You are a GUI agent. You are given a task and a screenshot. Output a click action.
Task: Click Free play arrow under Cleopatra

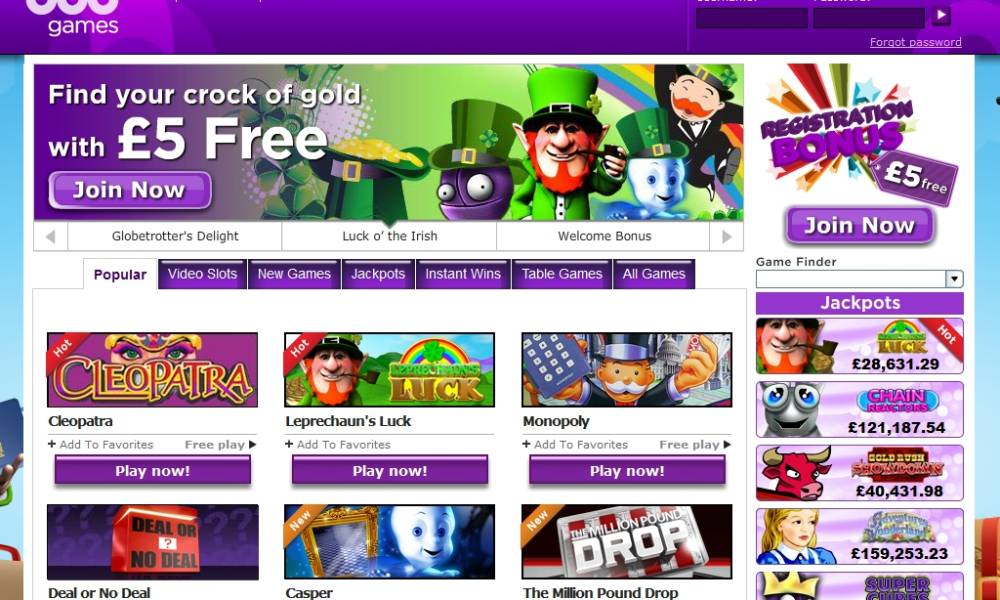(x=253, y=444)
